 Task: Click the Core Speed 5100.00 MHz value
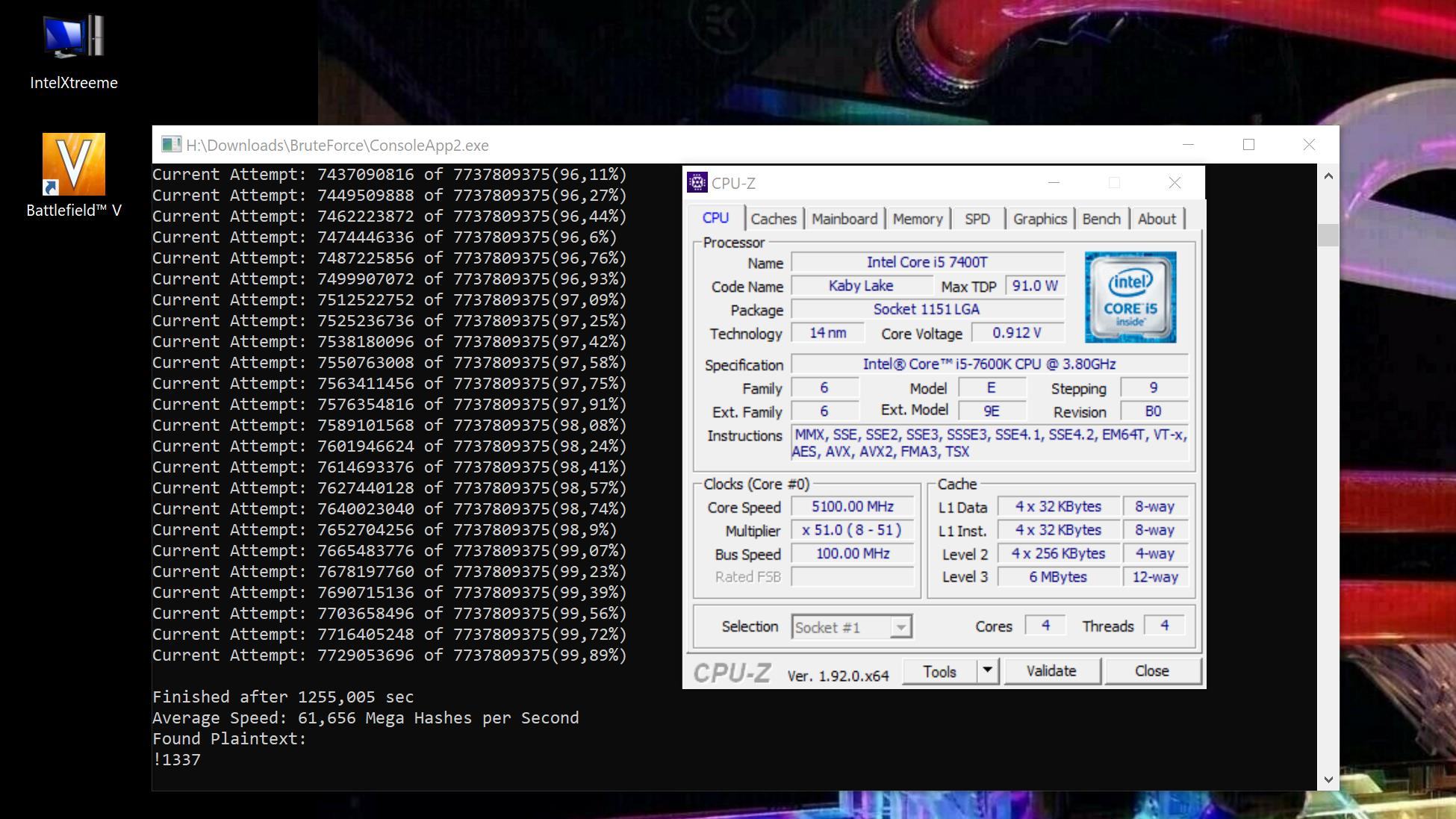coord(852,507)
